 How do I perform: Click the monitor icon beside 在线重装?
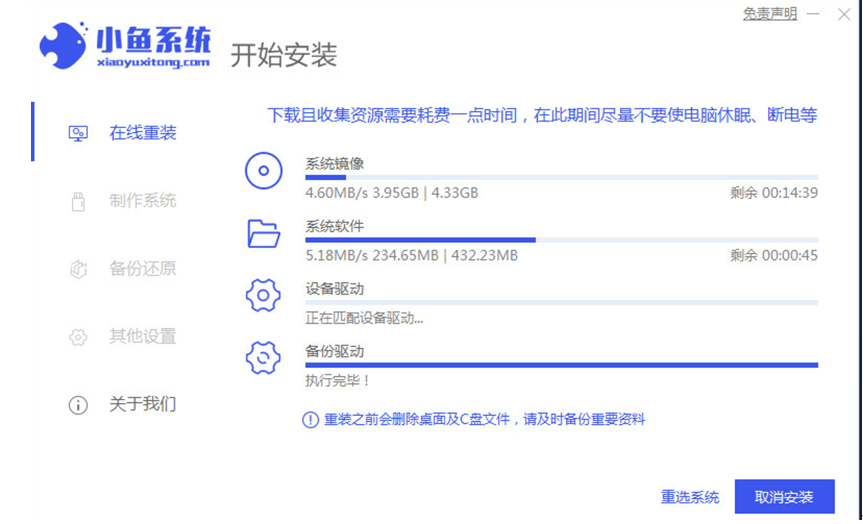(78, 133)
